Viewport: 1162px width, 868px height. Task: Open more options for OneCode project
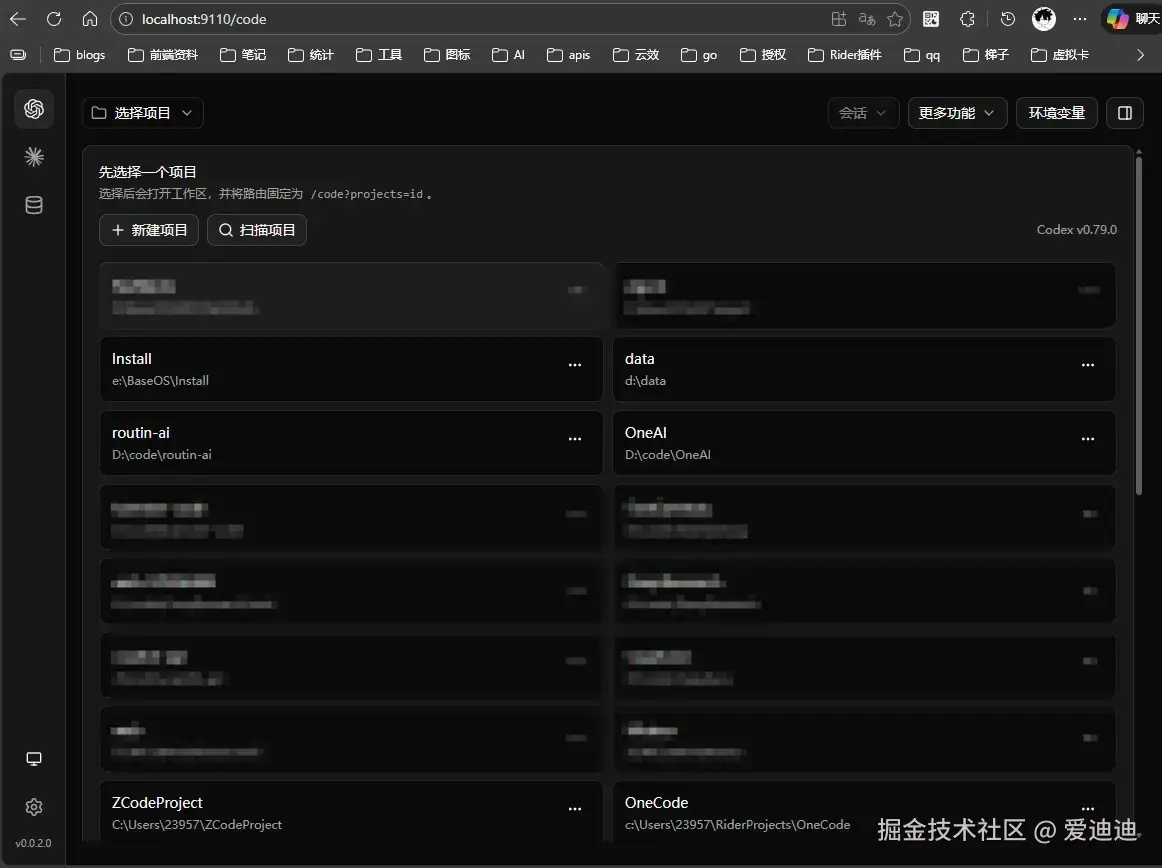(x=1088, y=808)
